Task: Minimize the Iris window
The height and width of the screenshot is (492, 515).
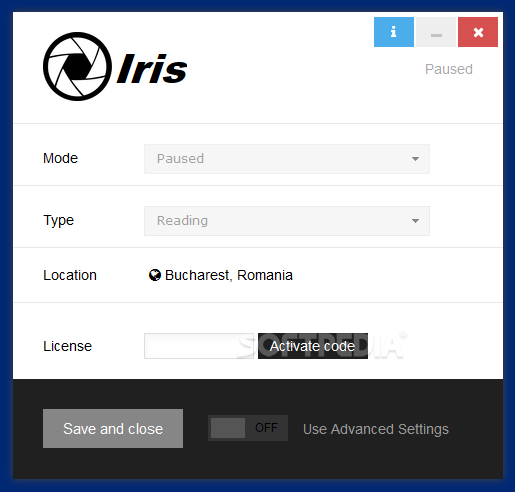Action: (436, 32)
